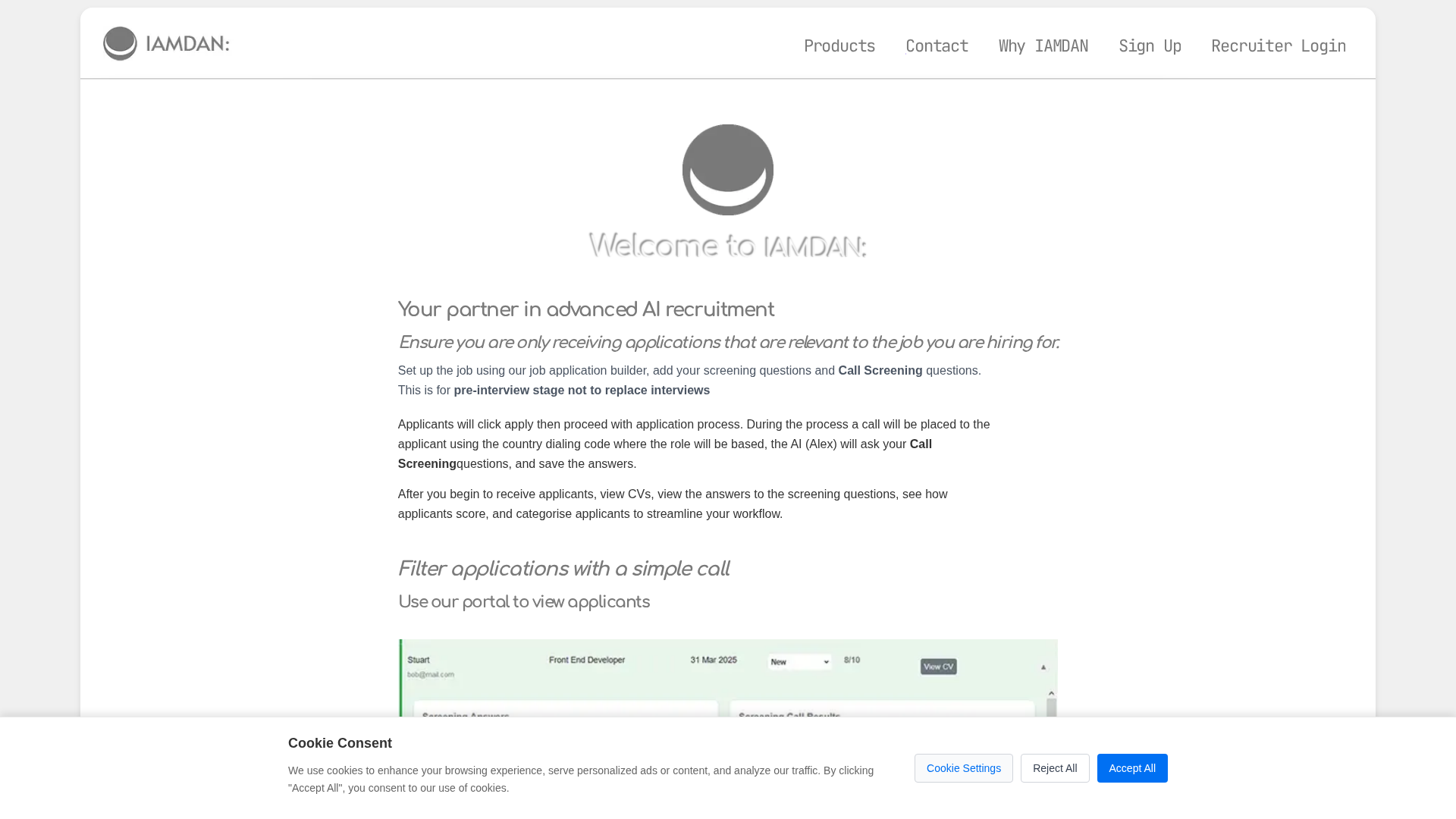This screenshot has height=819, width=1456.
Task: Click the View CV button for Stuart
Action: (x=938, y=667)
